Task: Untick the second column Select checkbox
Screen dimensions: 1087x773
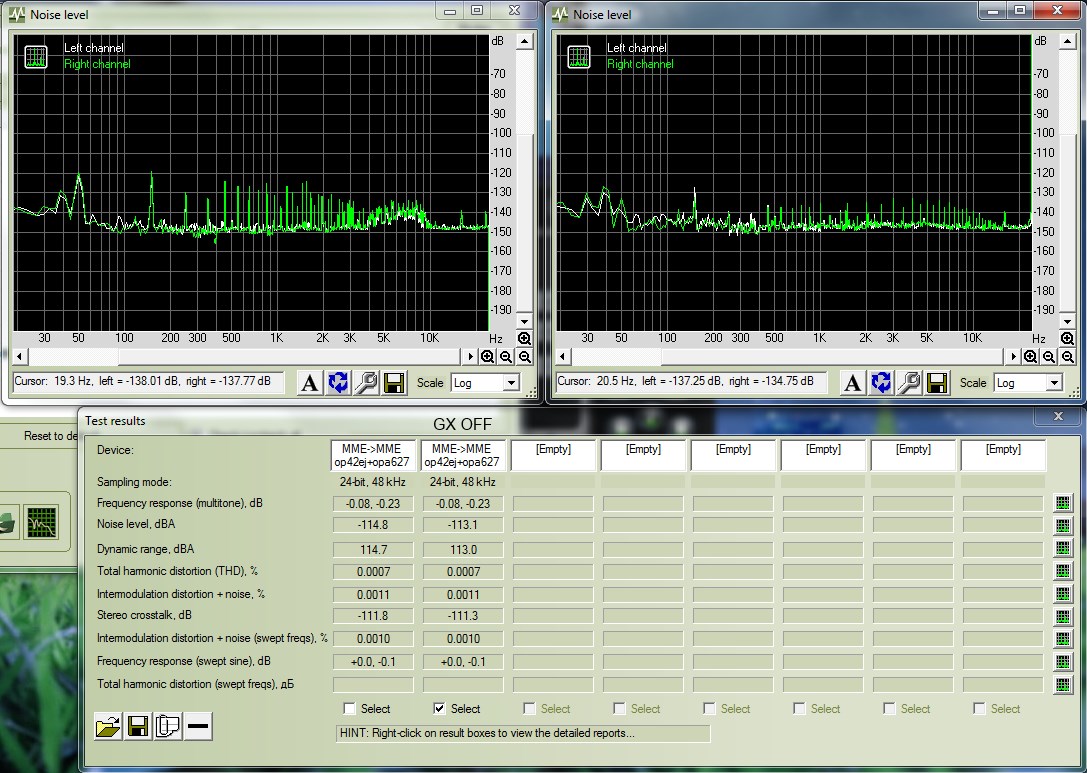Action: click(440, 709)
